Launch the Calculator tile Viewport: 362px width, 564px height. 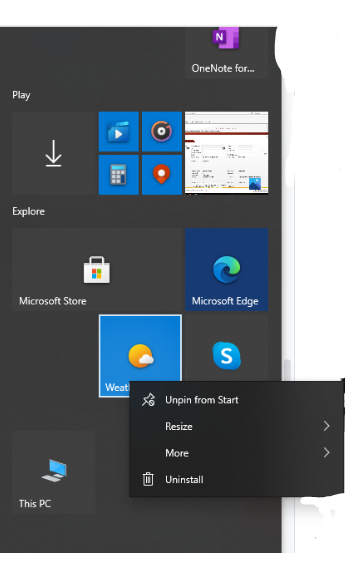click(118, 175)
